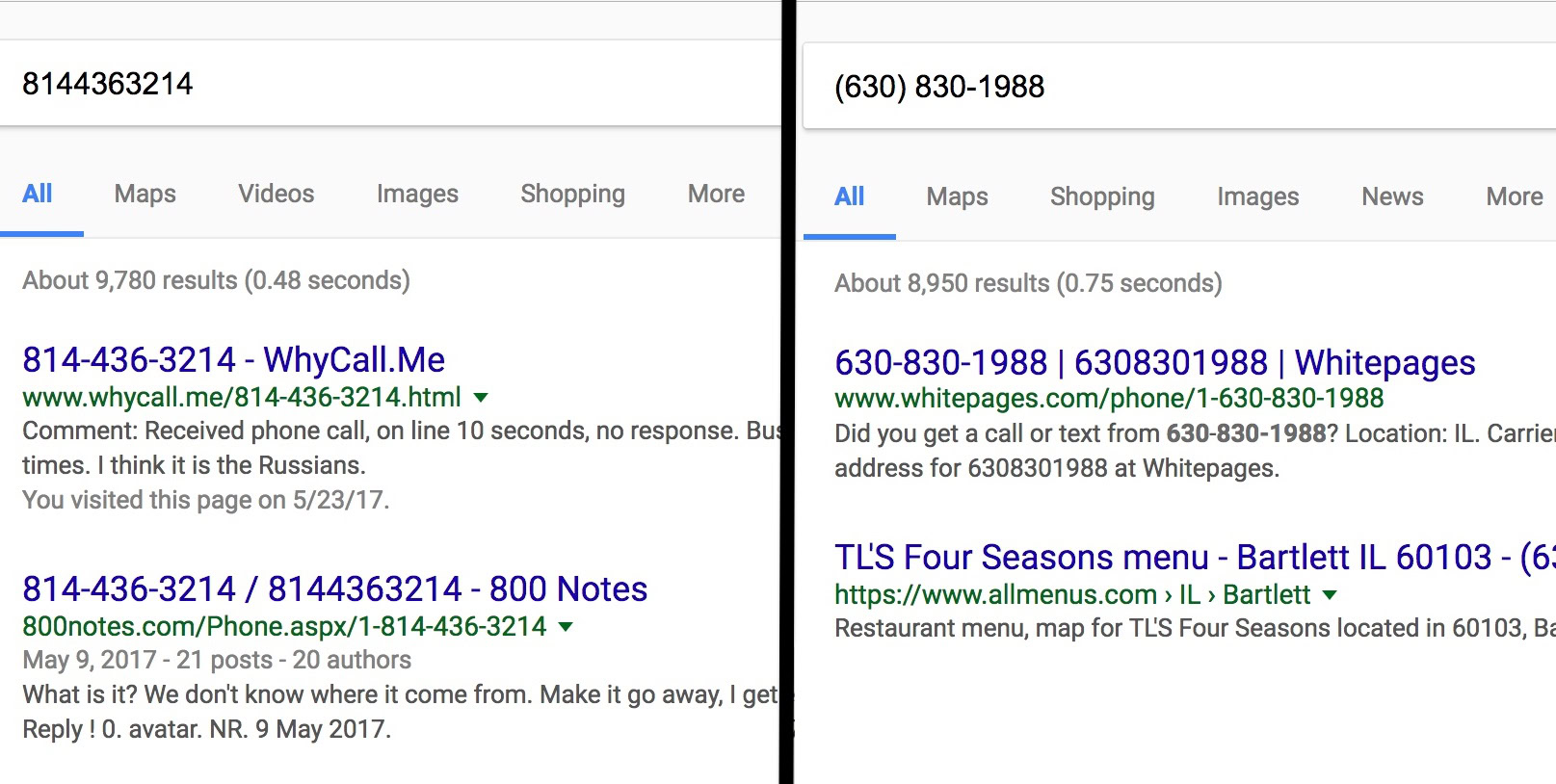1556x784 pixels.
Task: Expand More menu in the (630) 830-1988 search
Action: (x=1515, y=196)
